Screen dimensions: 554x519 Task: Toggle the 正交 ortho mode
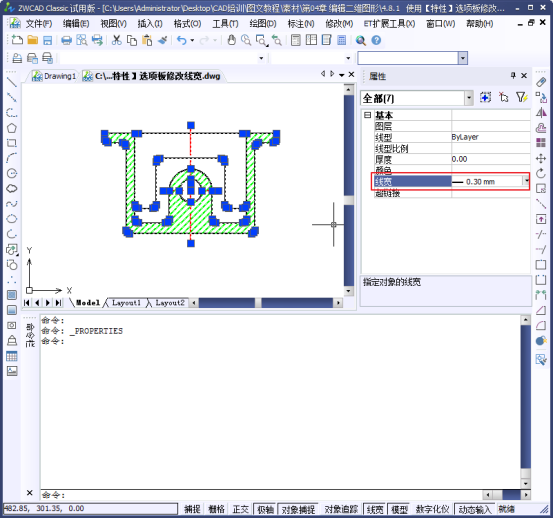241,509
